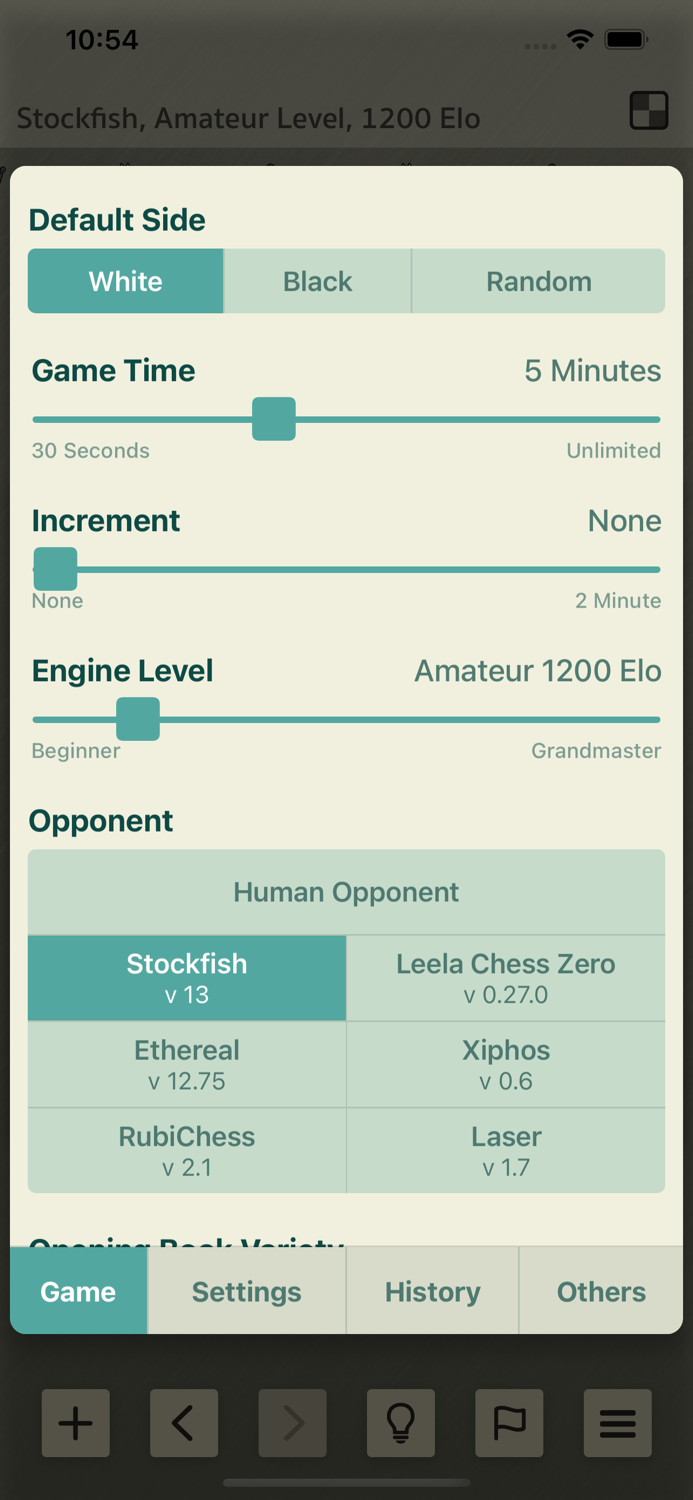Open the Others tab

(601, 1291)
